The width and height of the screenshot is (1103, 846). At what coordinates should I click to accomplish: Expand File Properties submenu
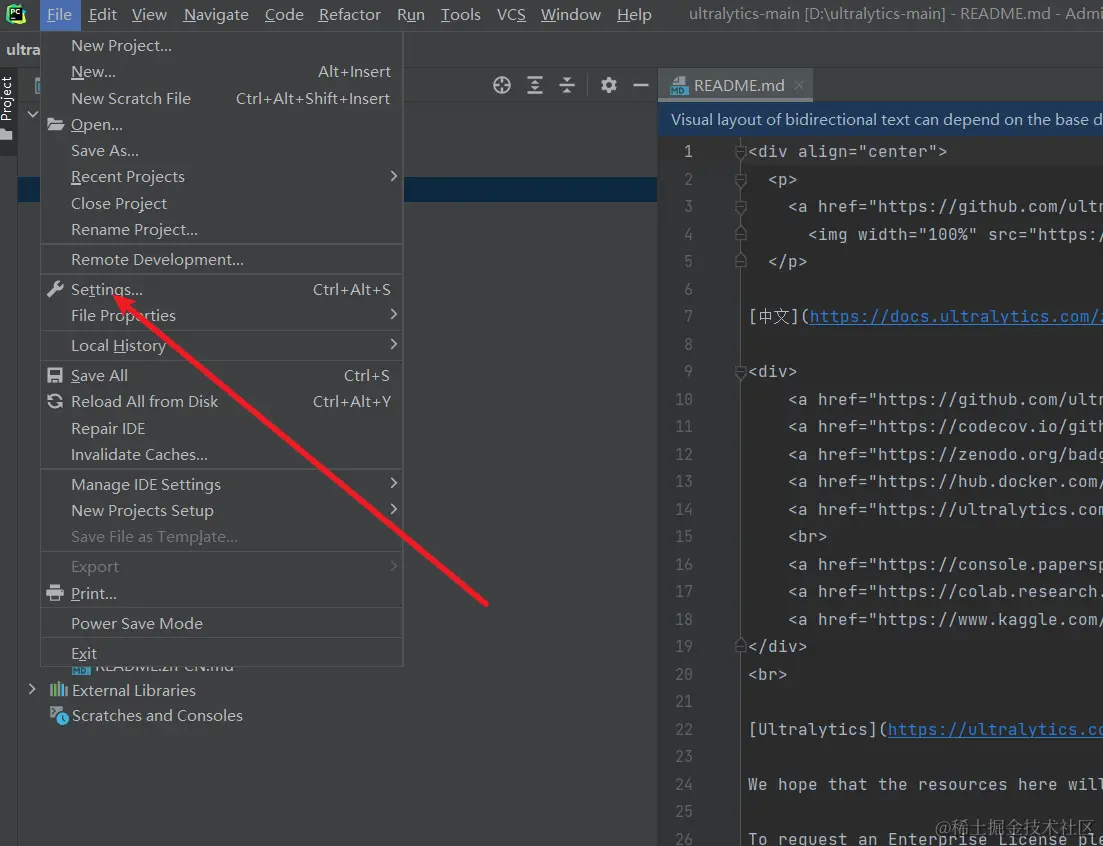tap(222, 316)
